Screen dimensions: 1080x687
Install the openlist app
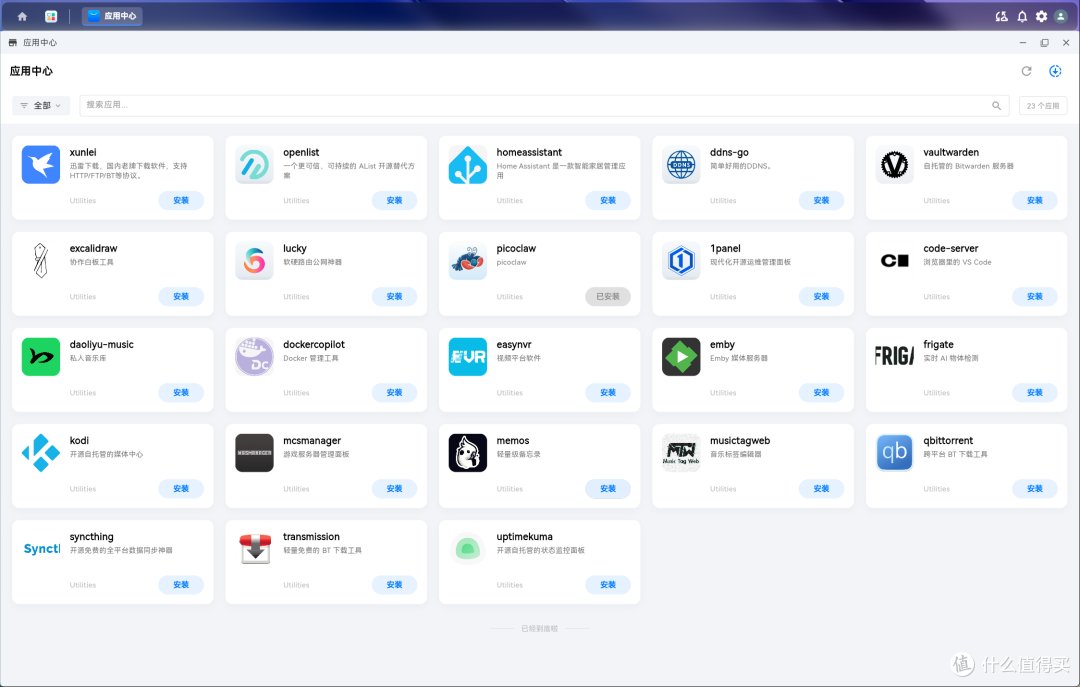tap(395, 201)
